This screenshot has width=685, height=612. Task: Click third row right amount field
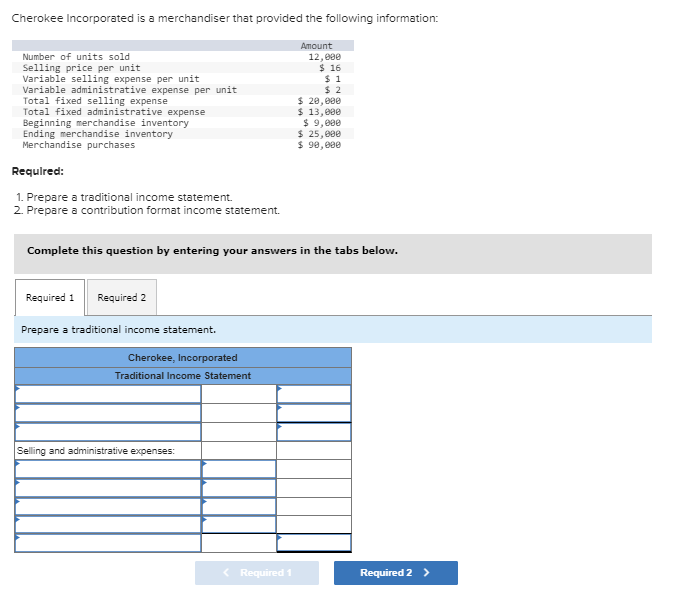[314, 432]
